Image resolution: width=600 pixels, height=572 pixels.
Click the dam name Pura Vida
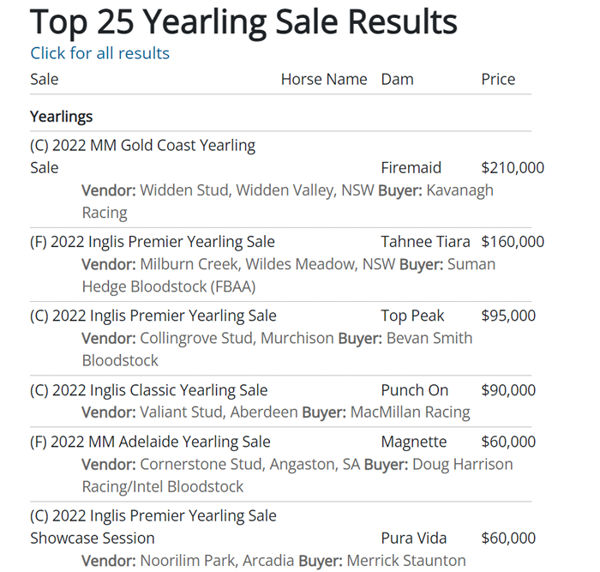416,538
